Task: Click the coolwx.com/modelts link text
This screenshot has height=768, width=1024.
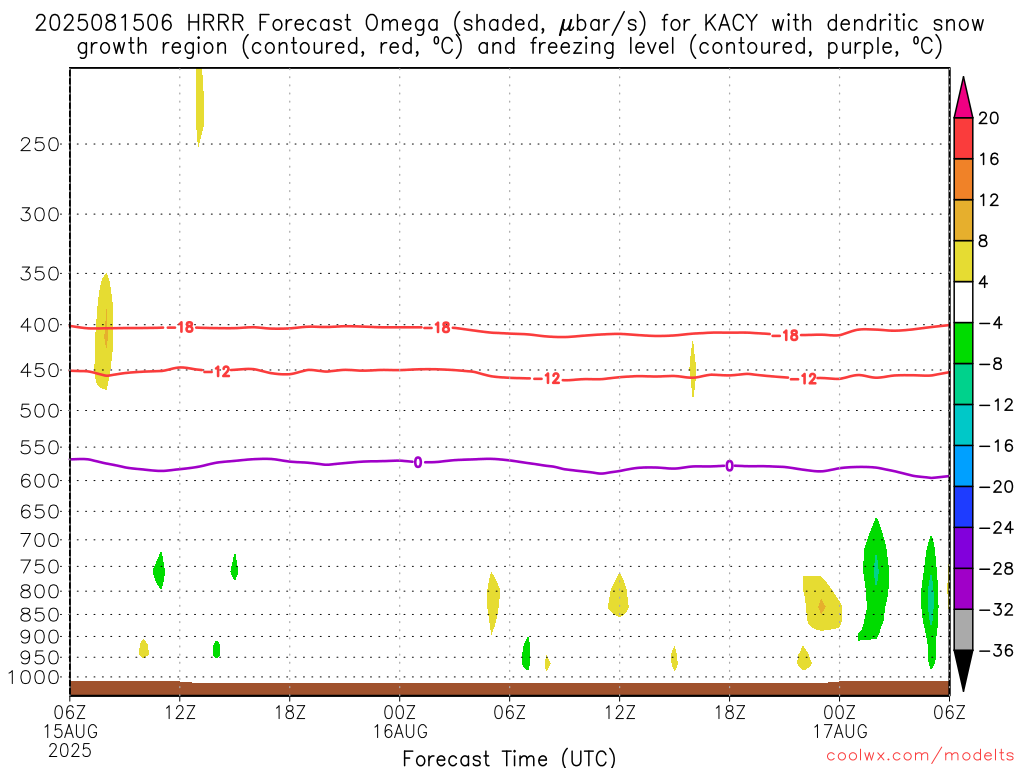Action: point(920,756)
